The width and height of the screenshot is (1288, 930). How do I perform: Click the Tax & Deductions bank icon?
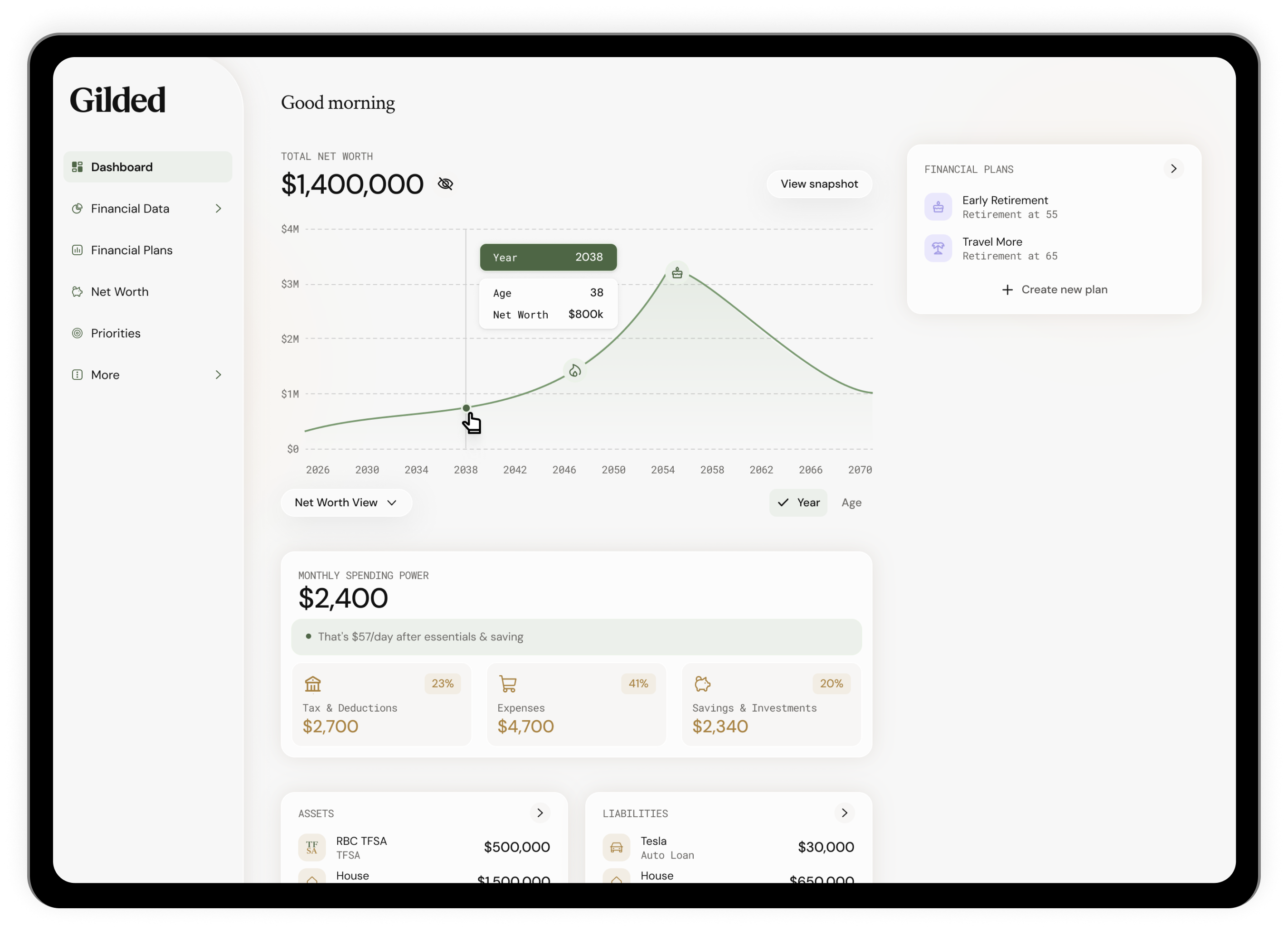pyautogui.click(x=313, y=683)
